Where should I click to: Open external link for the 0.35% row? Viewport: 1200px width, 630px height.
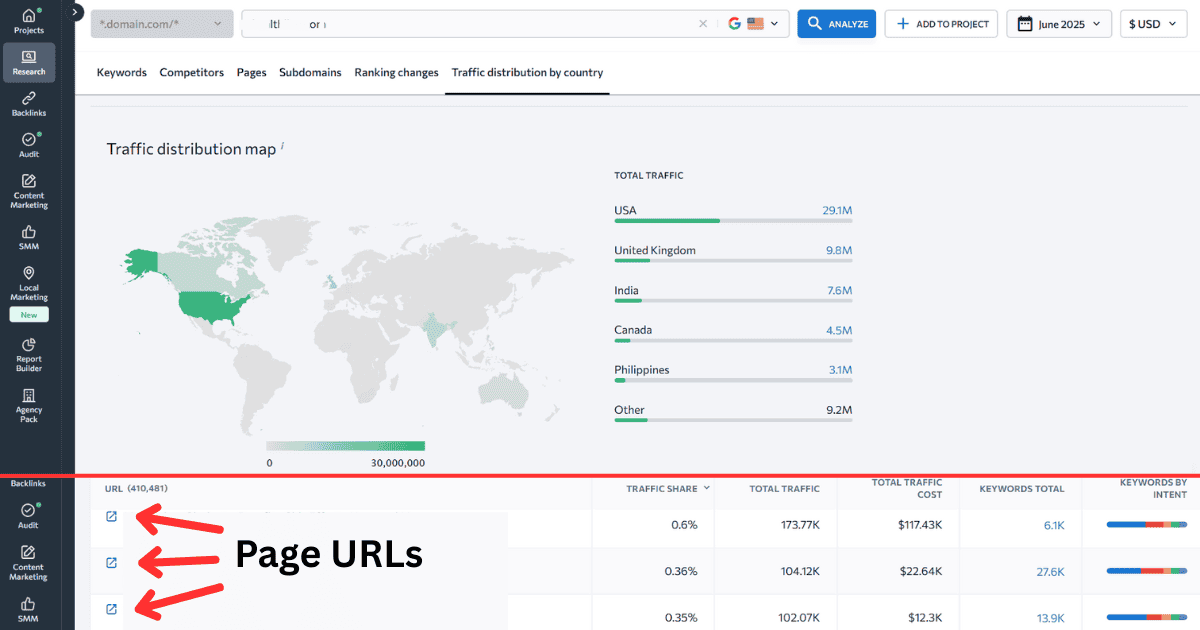click(x=111, y=609)
